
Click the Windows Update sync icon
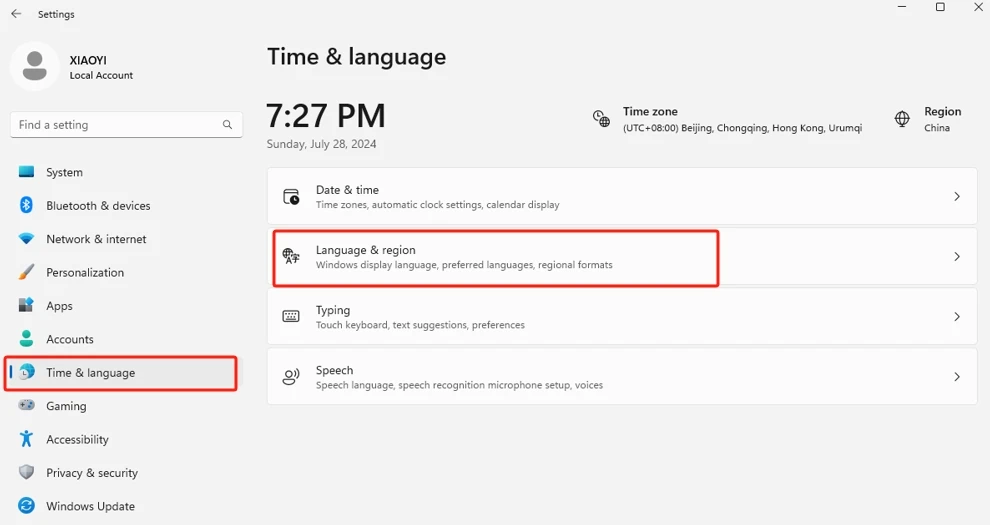coord(26,505)
